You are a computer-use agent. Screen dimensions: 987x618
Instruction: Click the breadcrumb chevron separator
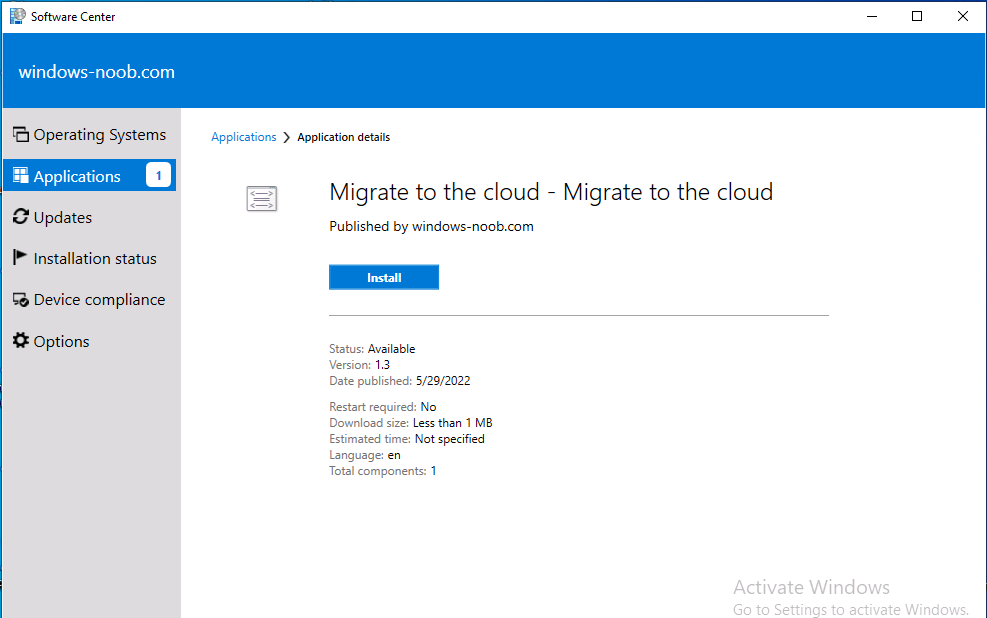click(x=286, y=137)
